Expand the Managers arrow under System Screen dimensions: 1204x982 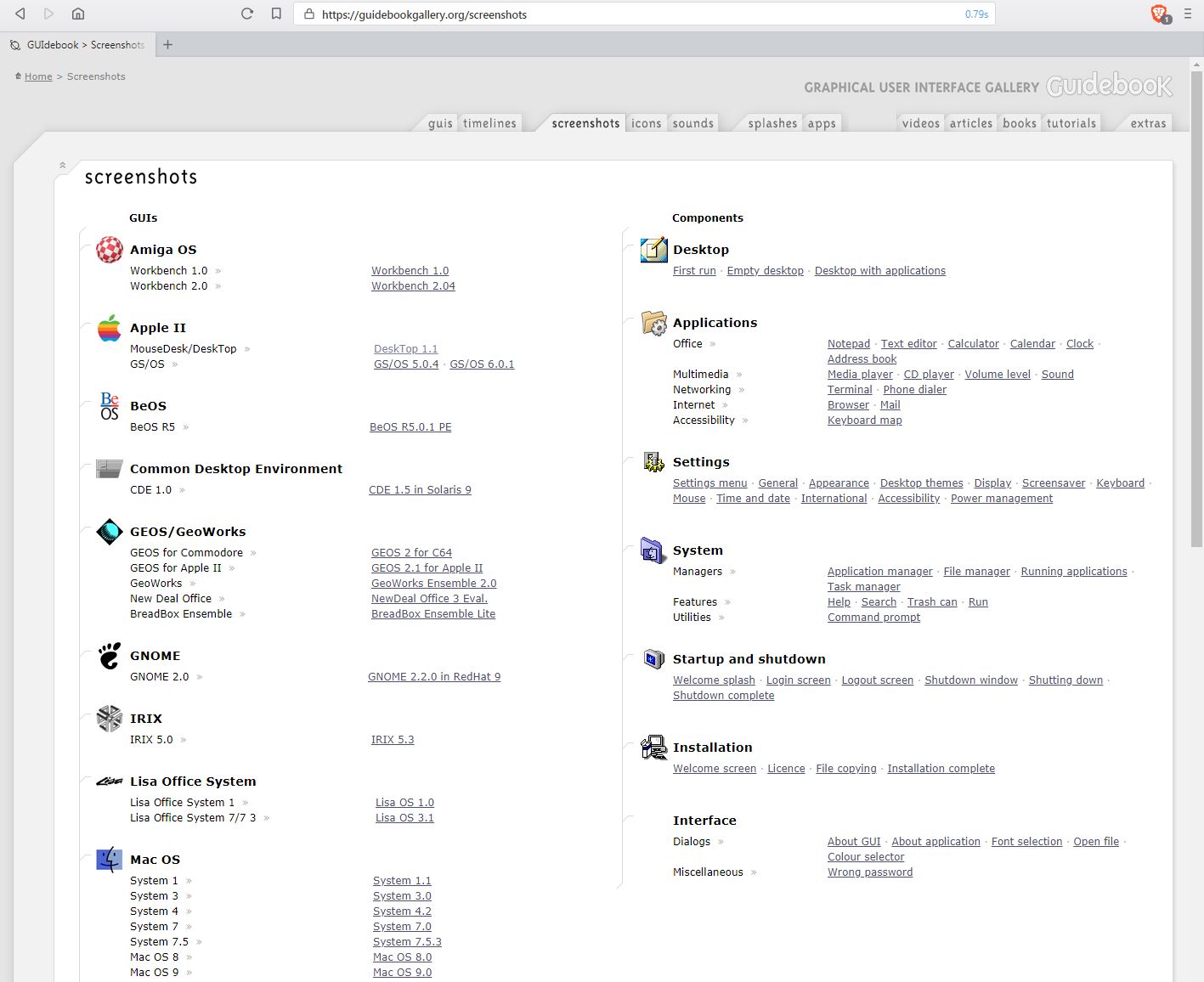click(x=732, y=572)
